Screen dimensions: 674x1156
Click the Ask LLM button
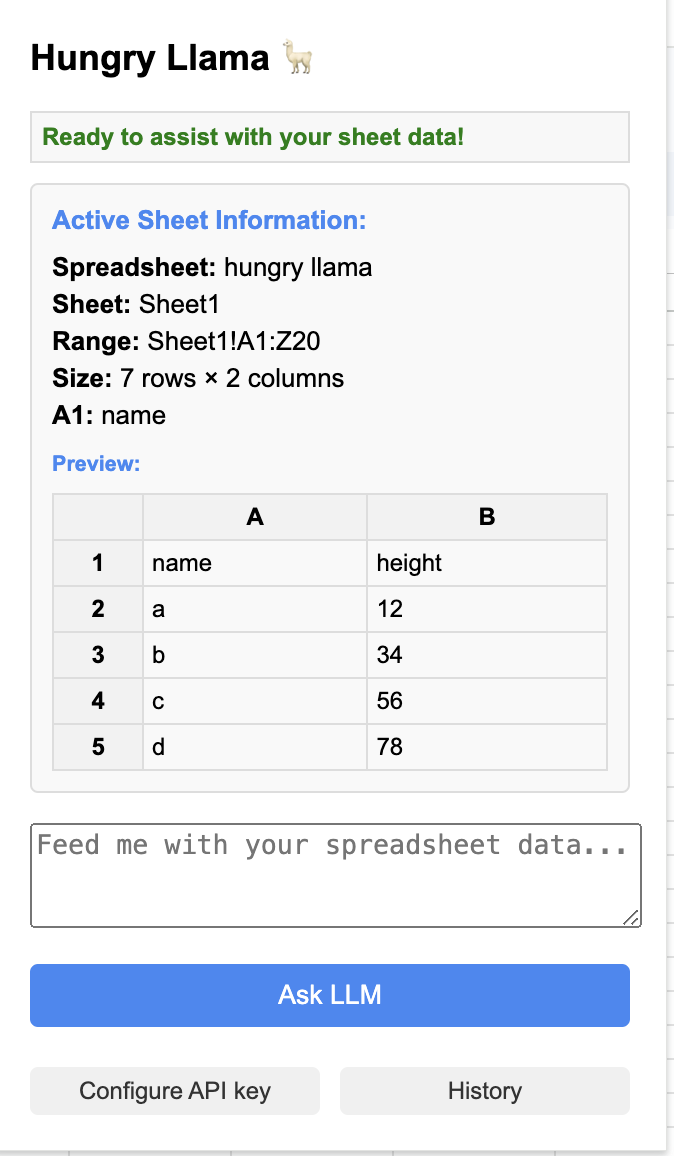click(x=330, y=995)
